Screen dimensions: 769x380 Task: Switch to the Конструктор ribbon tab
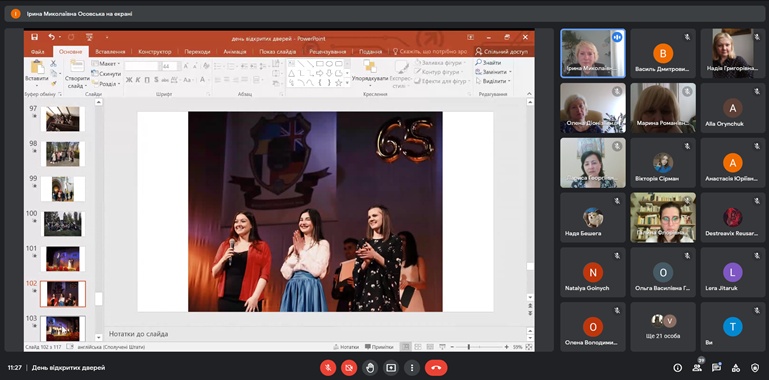154,51
